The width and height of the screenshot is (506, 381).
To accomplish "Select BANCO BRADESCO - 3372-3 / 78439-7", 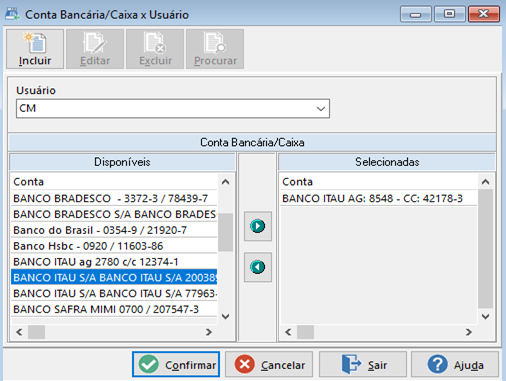I will [x=114, y=198].
